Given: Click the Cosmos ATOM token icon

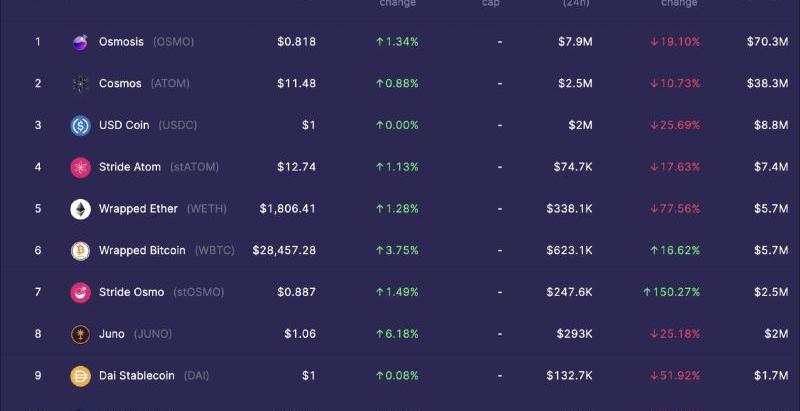Looking at the screenshot, I should [x=80, y=84].
